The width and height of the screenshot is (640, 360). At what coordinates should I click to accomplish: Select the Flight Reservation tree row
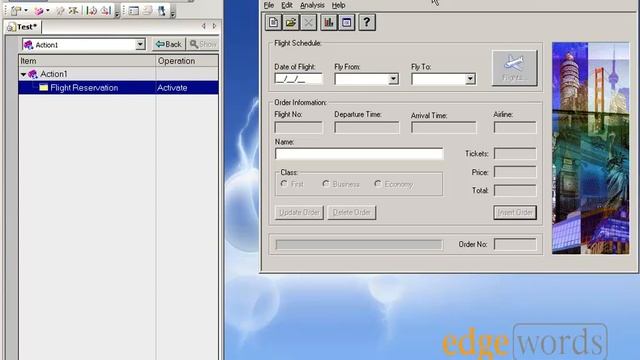tap(118, 88)
